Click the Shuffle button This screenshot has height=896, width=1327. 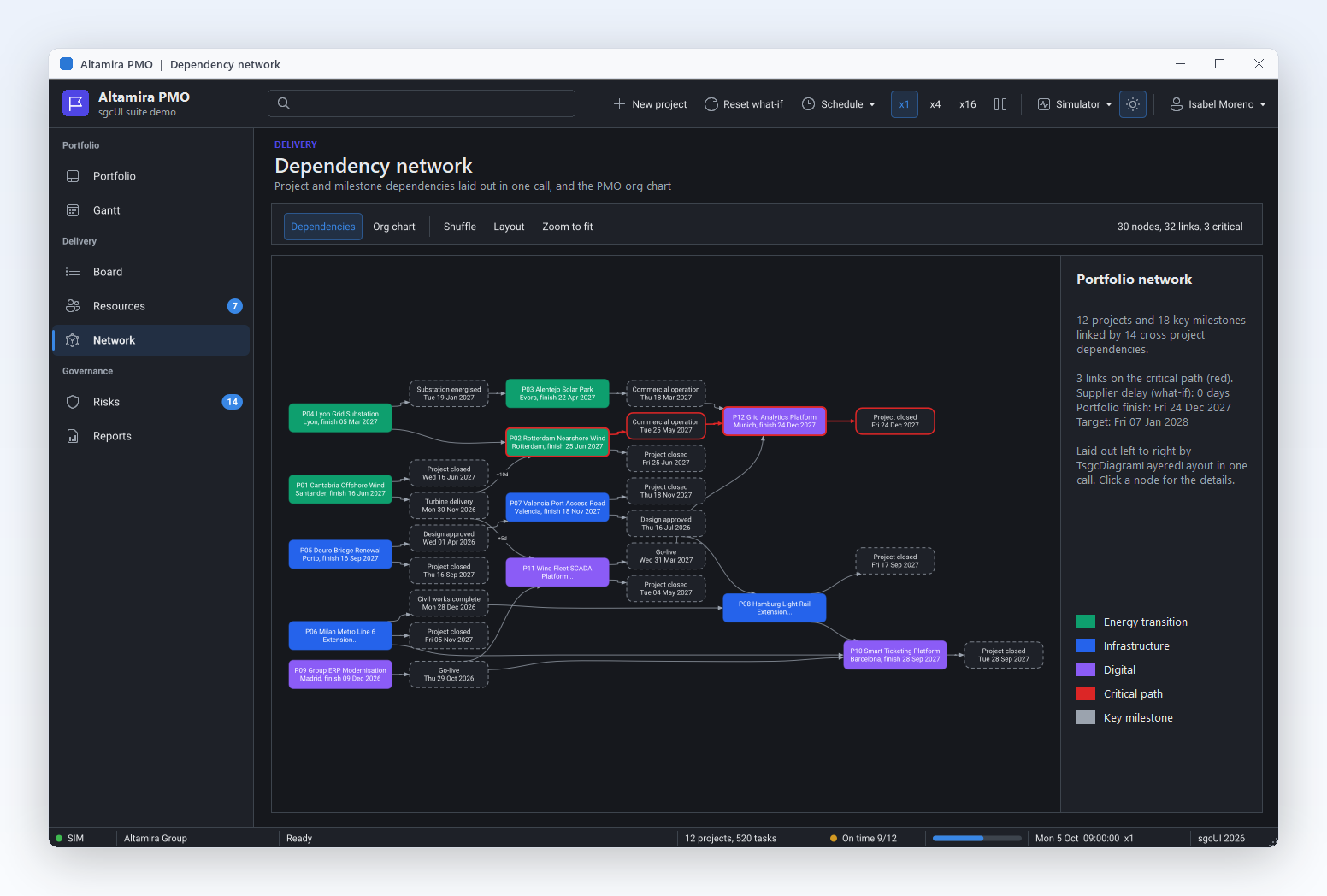(460, 227)
